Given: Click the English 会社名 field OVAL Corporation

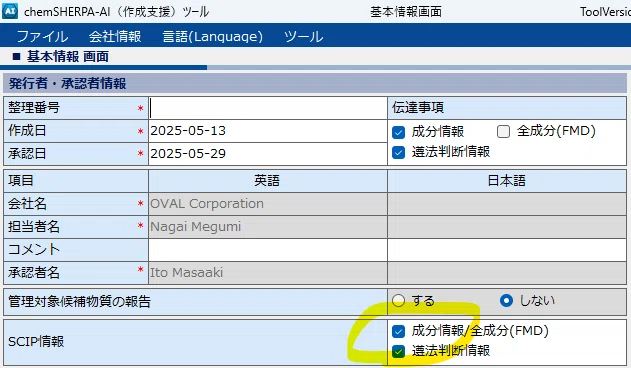Looking at the screenshot, I should point(268,204).
